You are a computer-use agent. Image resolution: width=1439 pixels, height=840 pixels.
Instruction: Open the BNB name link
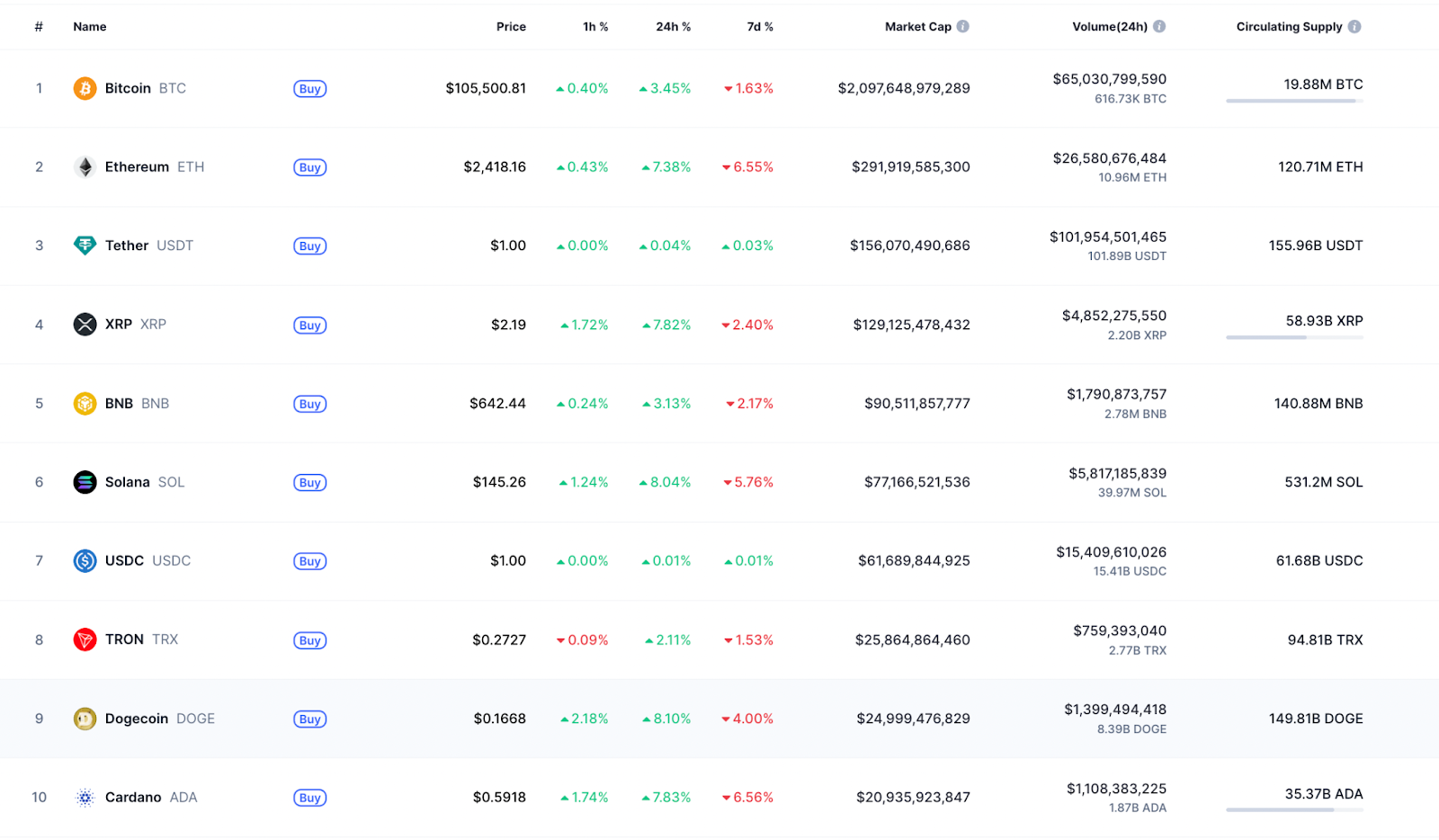[137, 404]
